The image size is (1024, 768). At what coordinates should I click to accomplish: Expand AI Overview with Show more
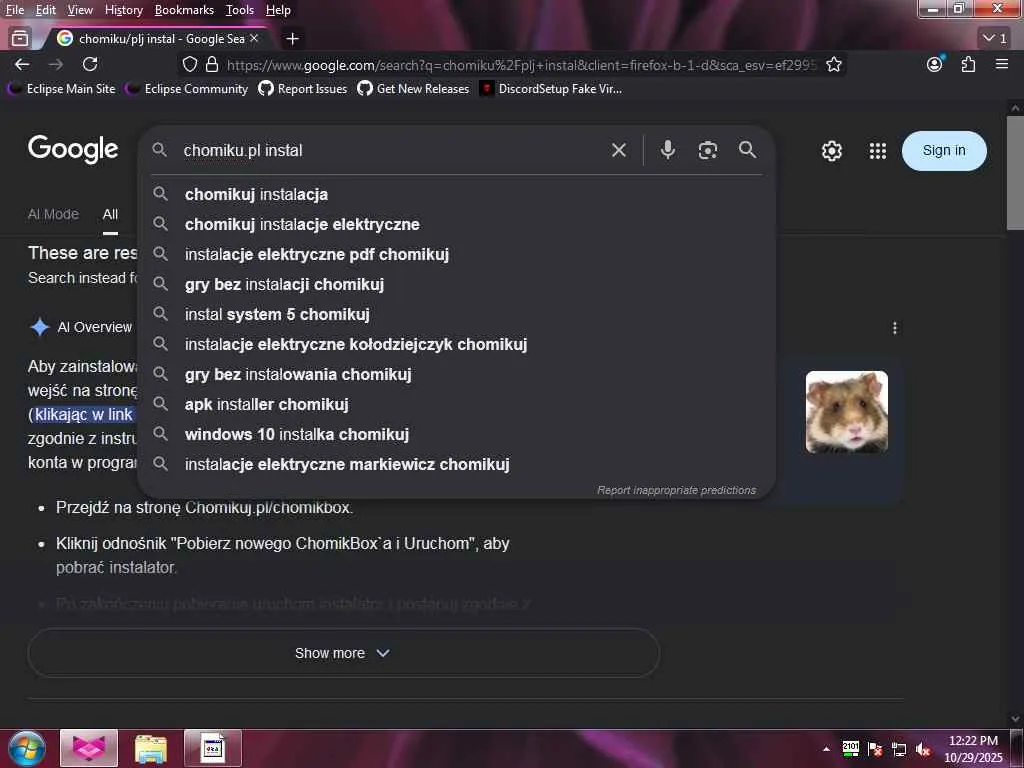344,653
